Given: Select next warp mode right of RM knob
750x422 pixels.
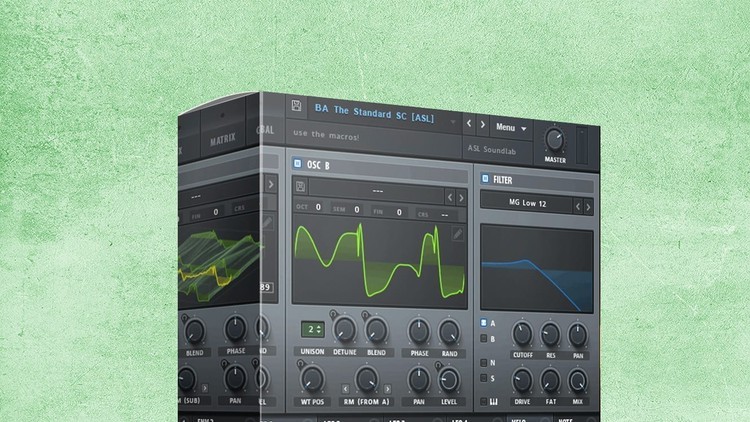Looking at the screenshot, I should point(387,389).
